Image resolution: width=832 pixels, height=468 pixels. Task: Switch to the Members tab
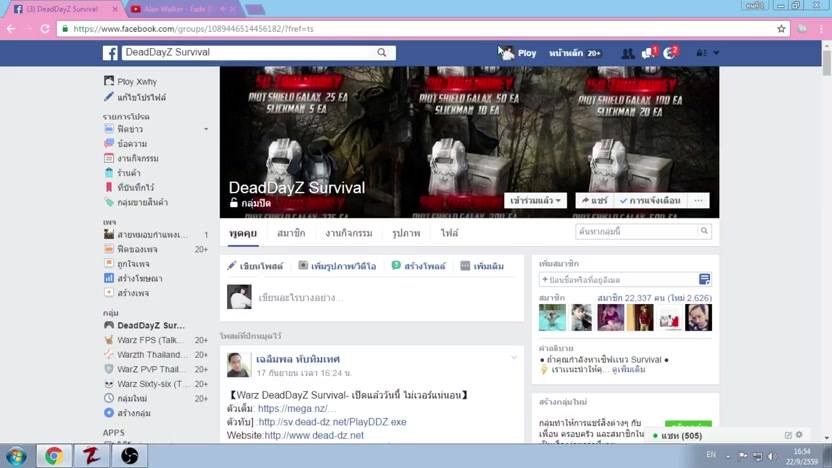click(x=291, y=233)
